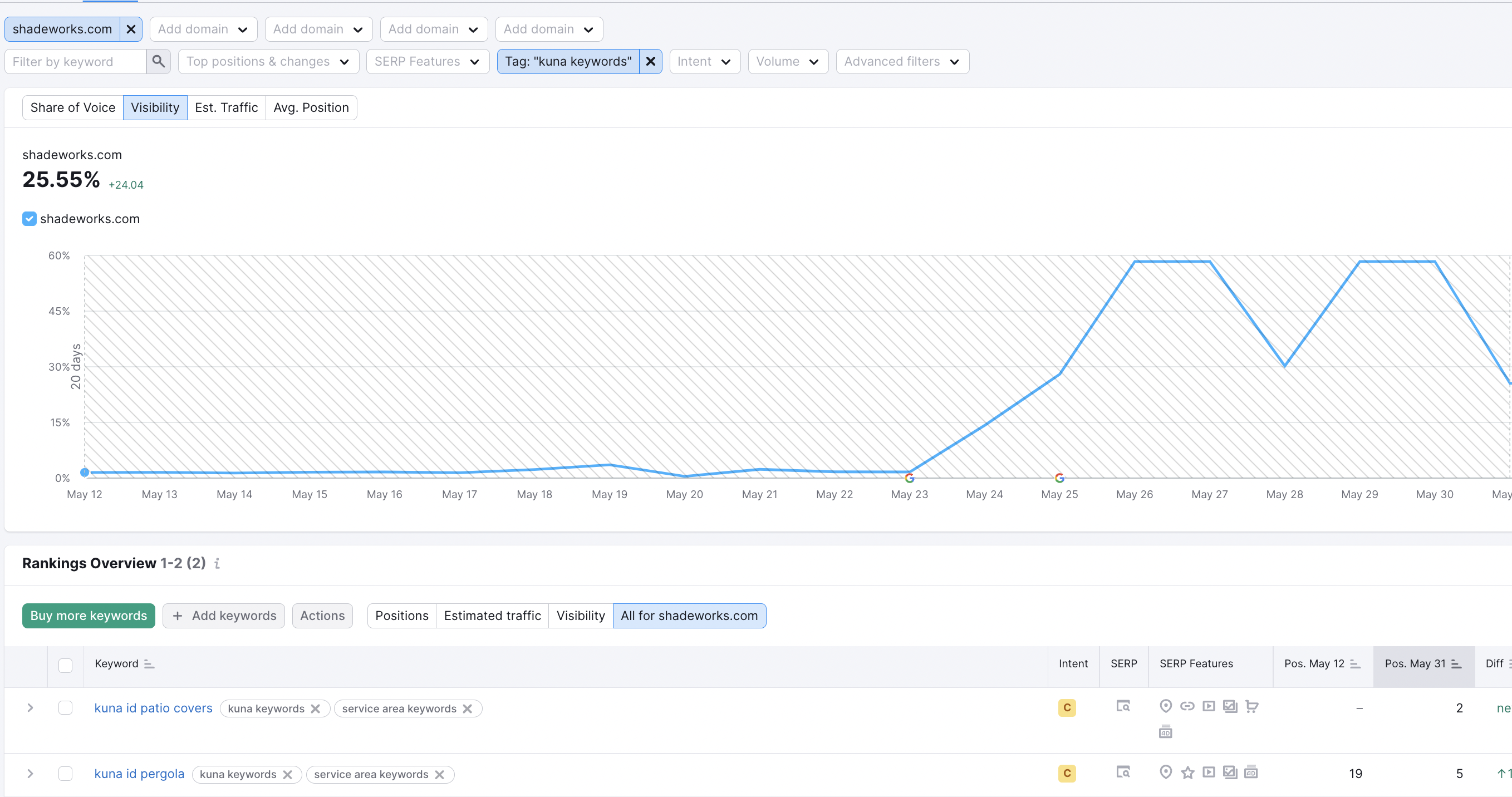Image resolution: width=1512 pixels, height=797 pixels.
Task: Switch chart to Est. Traffic tab
Action: tap(227, 107)
